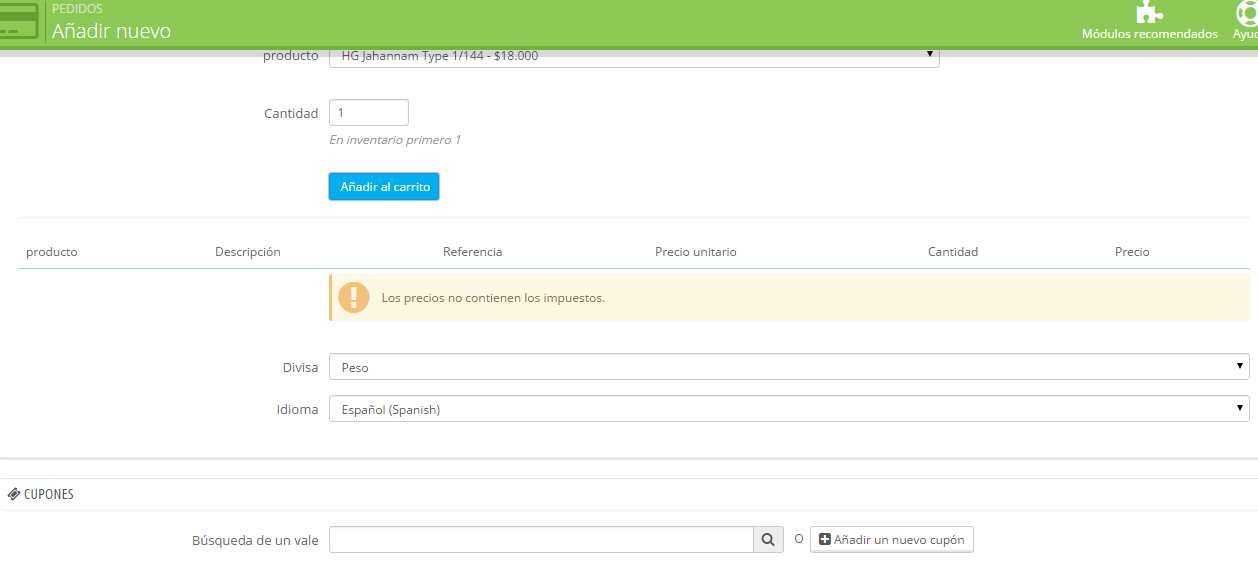Viewport: 1258px width, 562px height.
Task: Click Añadir un nuevo cupón button
Action: (892, 540)
